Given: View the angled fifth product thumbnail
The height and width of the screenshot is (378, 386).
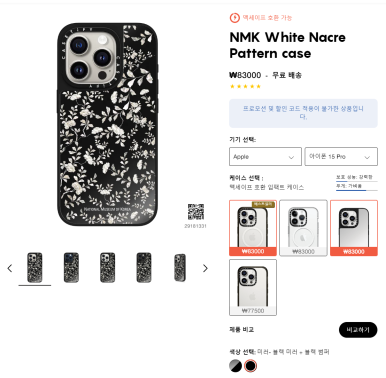Looking at the screenshot, I should click(180, 268).
